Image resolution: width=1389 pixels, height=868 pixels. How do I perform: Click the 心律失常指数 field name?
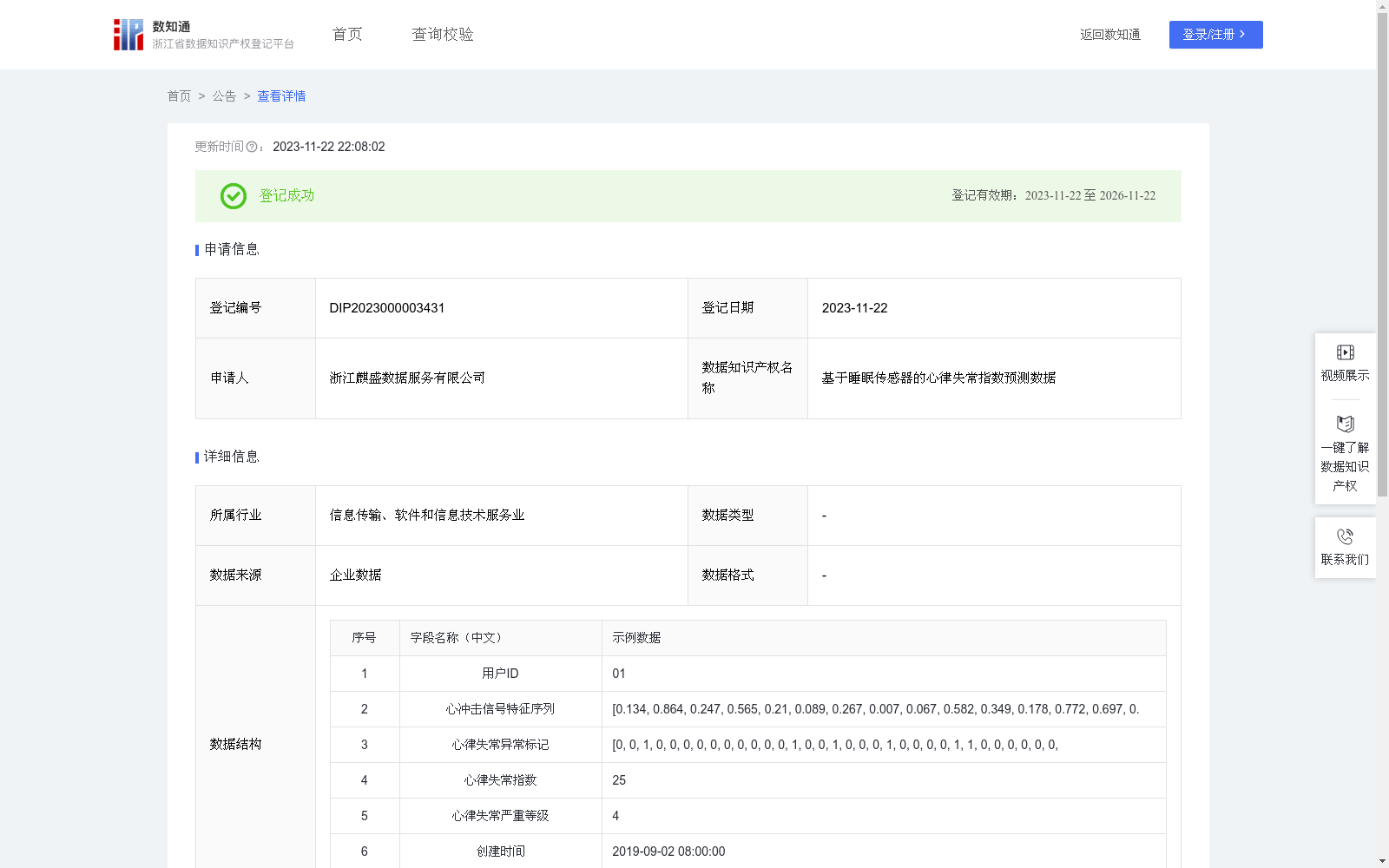(500, 780)
